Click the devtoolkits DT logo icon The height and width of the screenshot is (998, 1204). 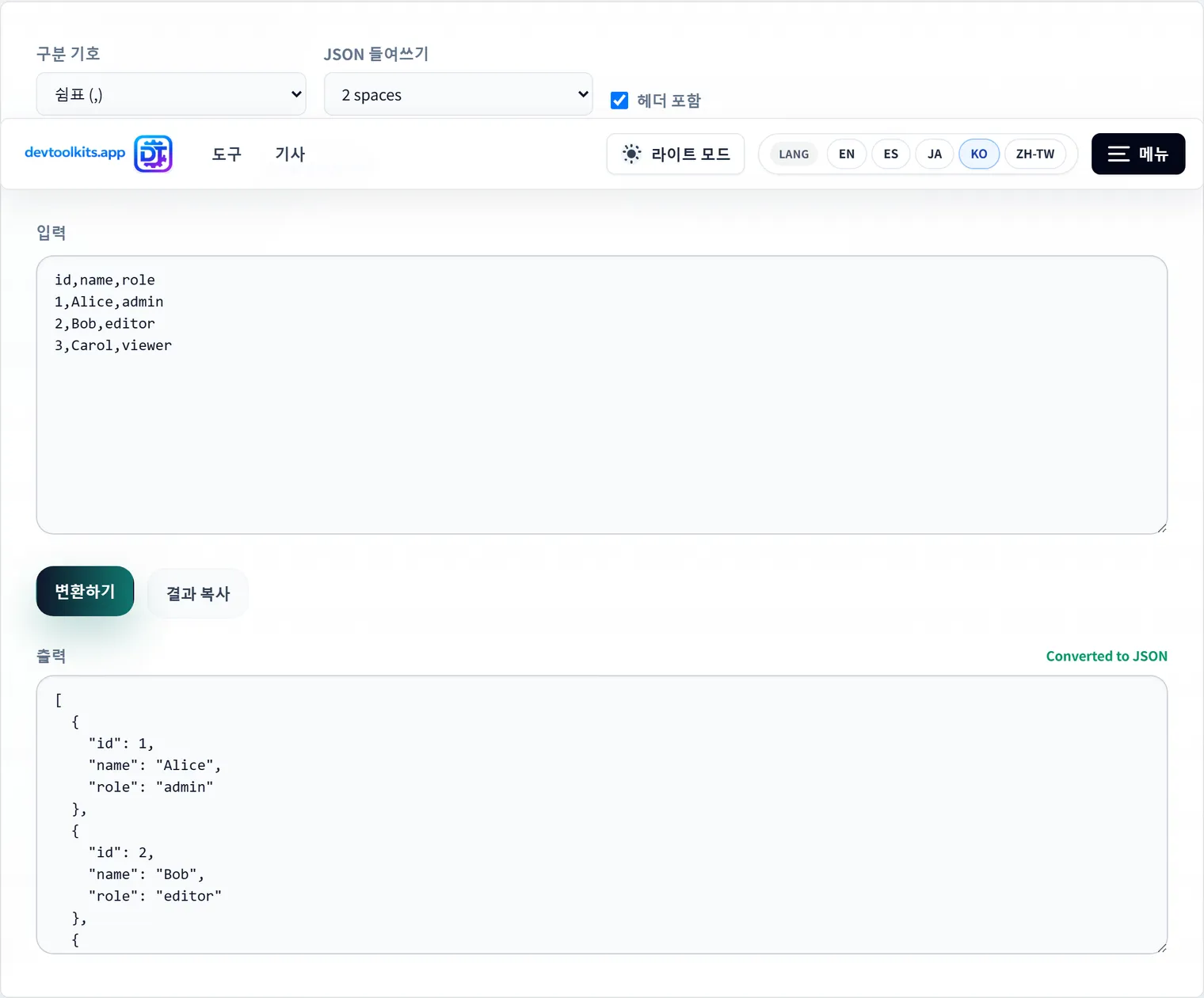click(153, 154)
